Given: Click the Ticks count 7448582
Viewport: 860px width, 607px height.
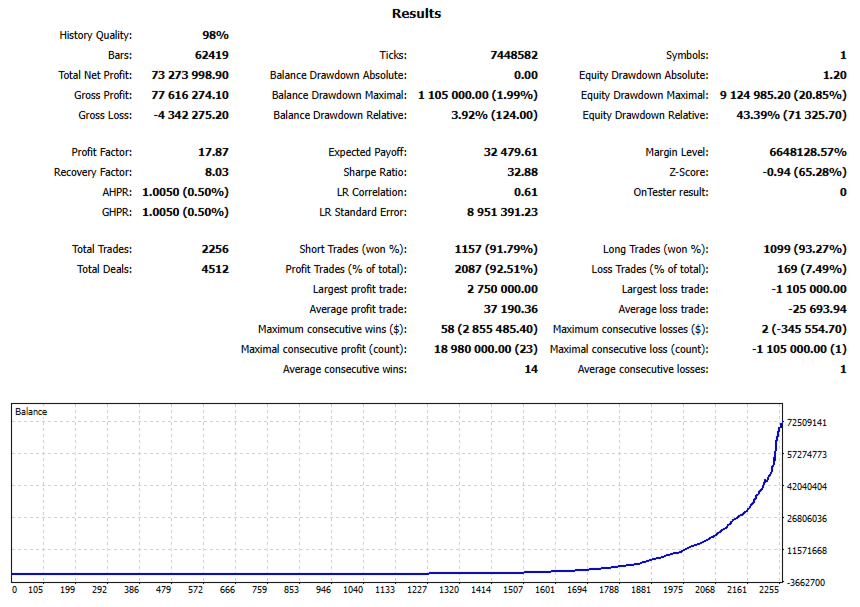Looking at the screenshot, I should 514,55.
